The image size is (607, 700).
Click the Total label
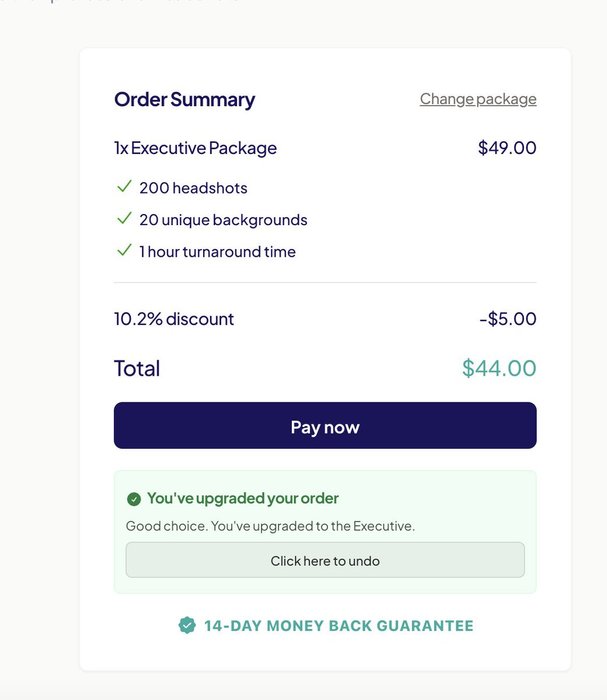click(x=137, y=368)
